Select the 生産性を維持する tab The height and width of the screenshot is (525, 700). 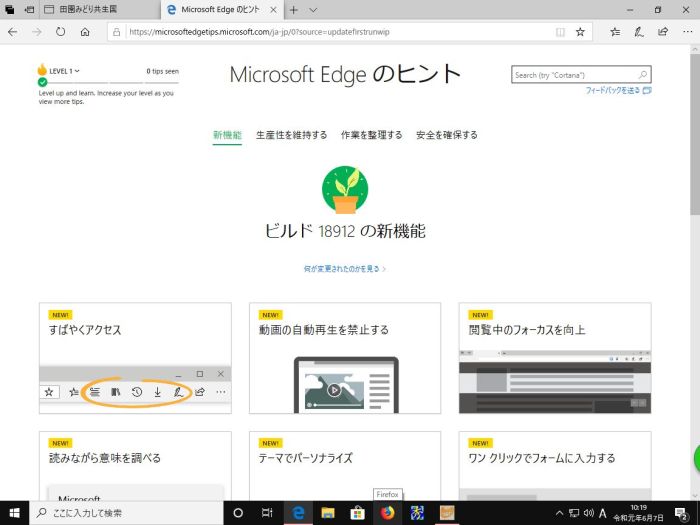point(291,135)
